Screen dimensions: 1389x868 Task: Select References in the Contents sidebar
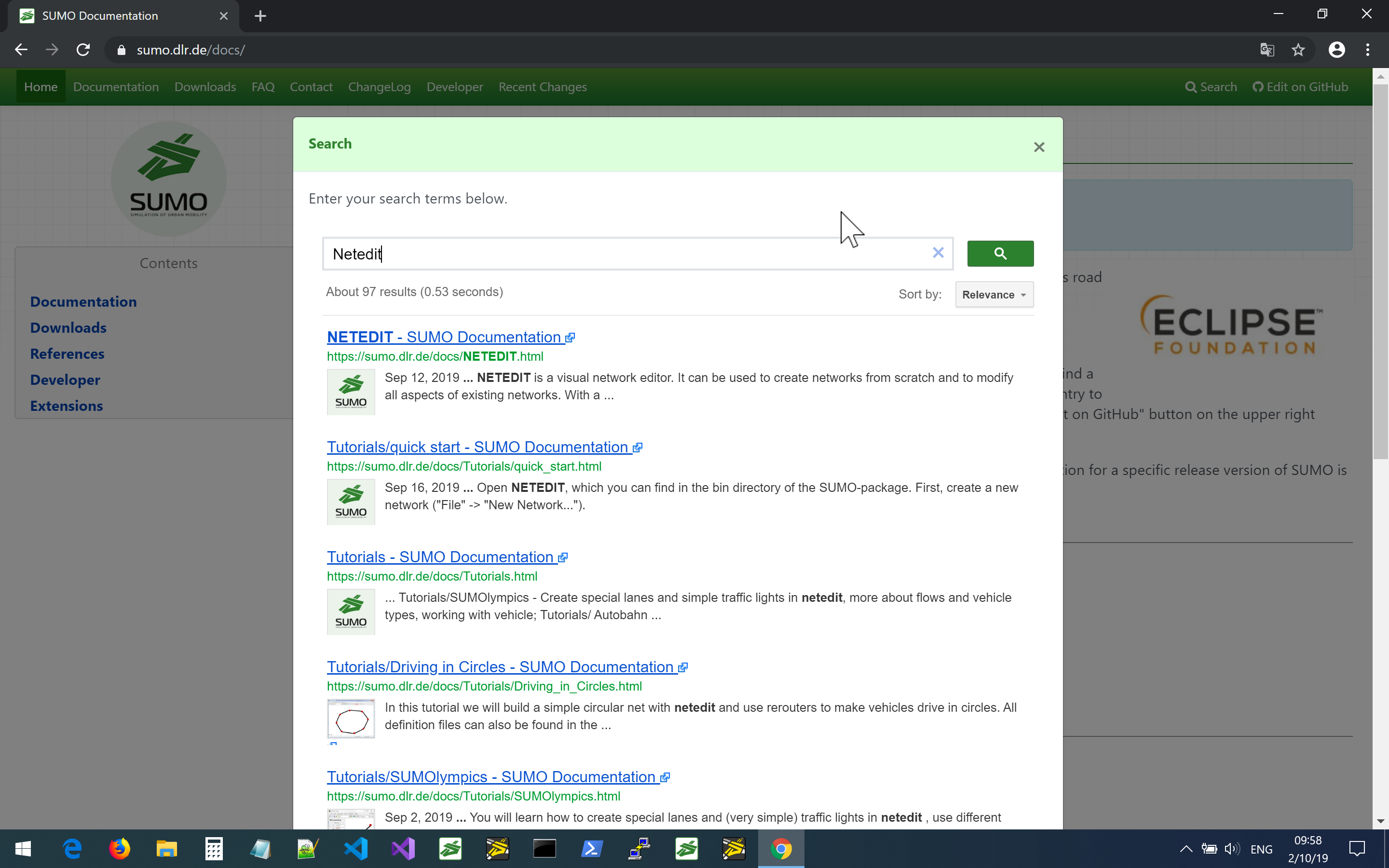pos(67,353)
